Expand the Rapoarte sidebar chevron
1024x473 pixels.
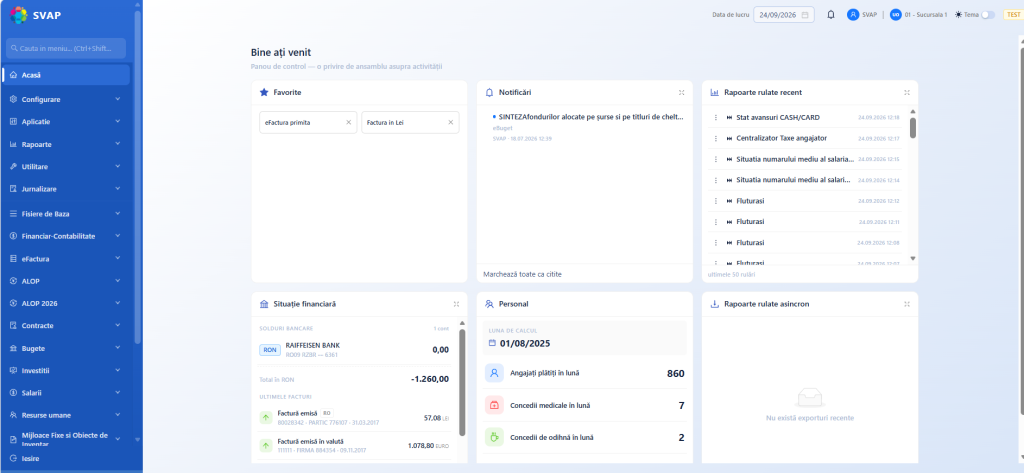point(118,144)
